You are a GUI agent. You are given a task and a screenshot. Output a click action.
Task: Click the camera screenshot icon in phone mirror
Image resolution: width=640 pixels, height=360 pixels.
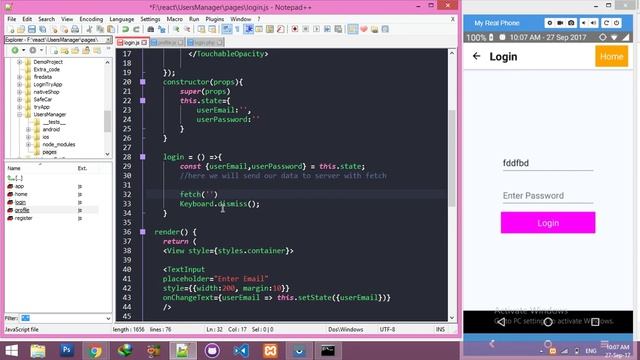click(571, 23)
